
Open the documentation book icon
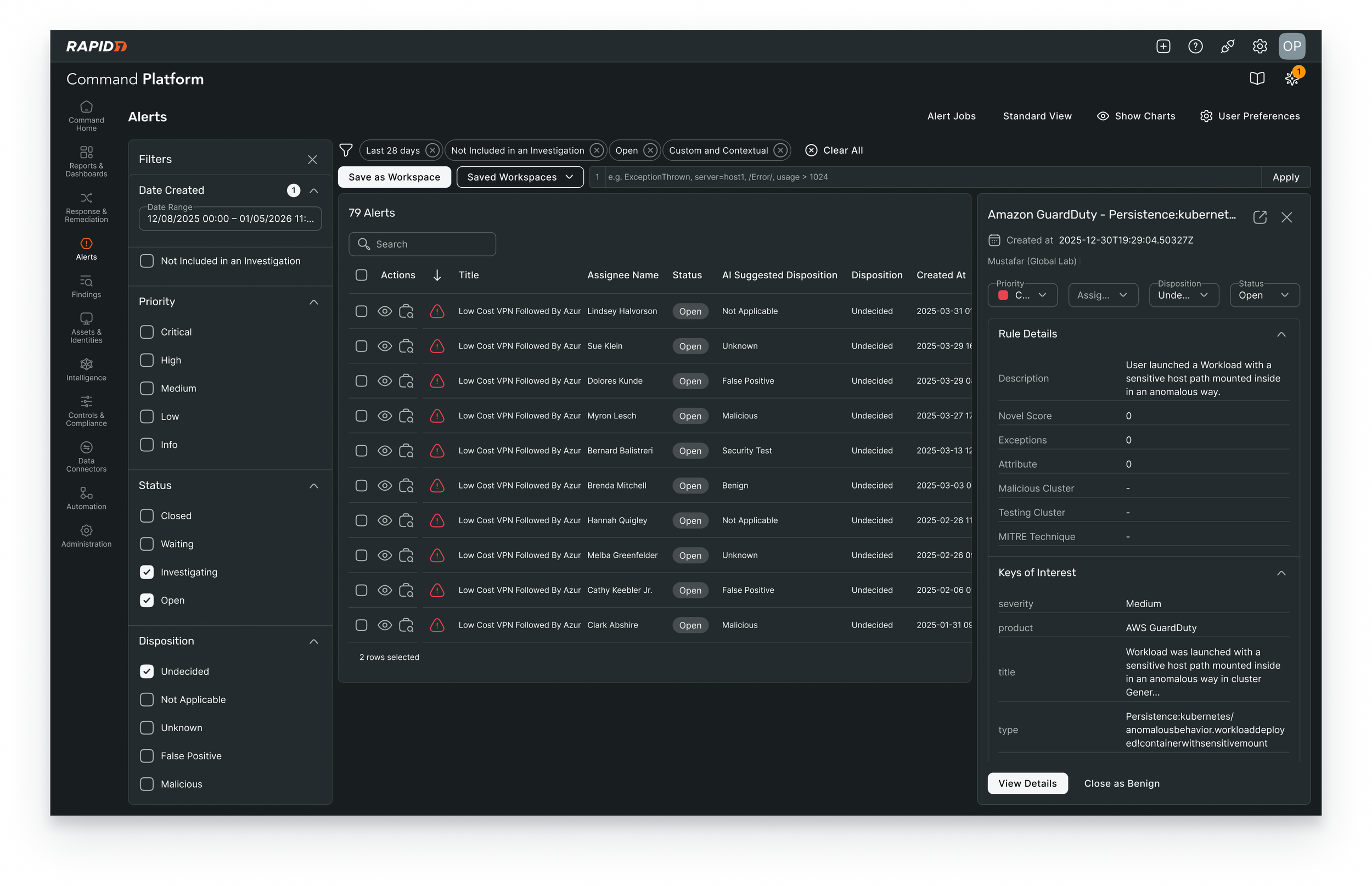(x=1257, y=79)
